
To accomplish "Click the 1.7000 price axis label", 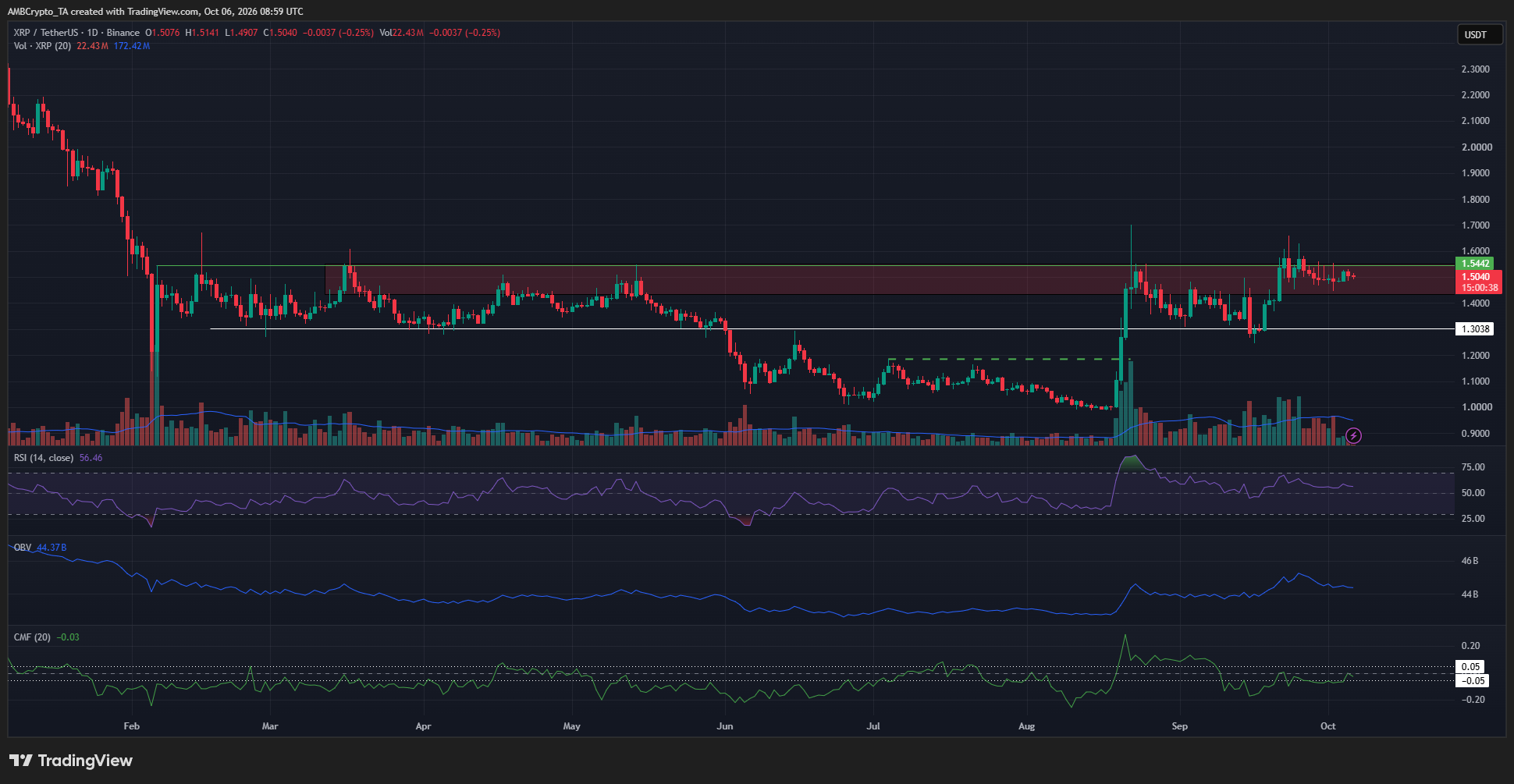I will tap(1477, 225).
